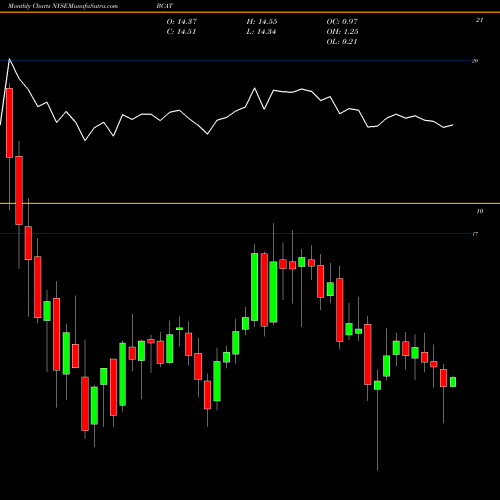The height and width of the screenshot is (500, 500).
Task: Click the Monthly Charts NYSEMunafaSutra.com title
Action: click(63, 6)
